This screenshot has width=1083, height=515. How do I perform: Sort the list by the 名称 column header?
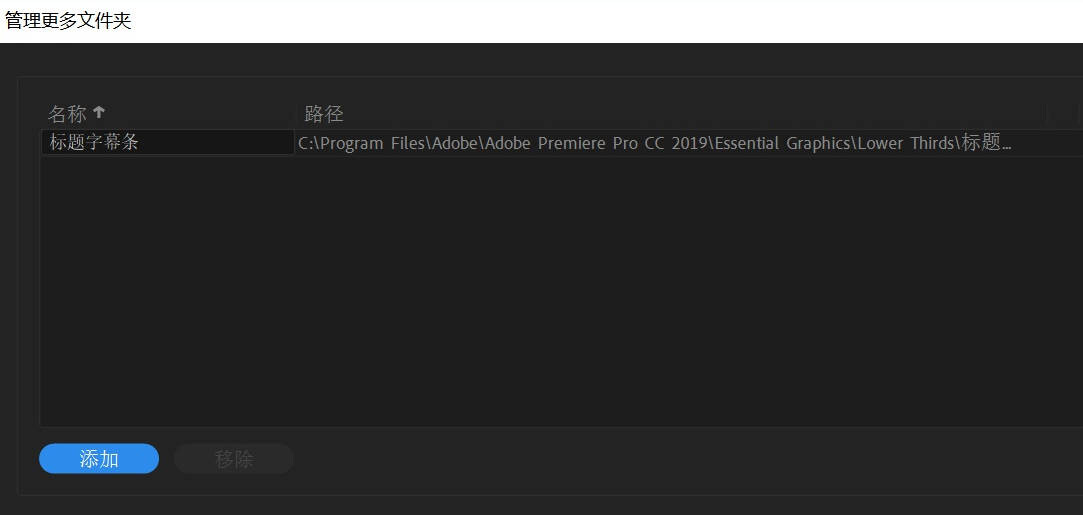click(x=169, y=113)
